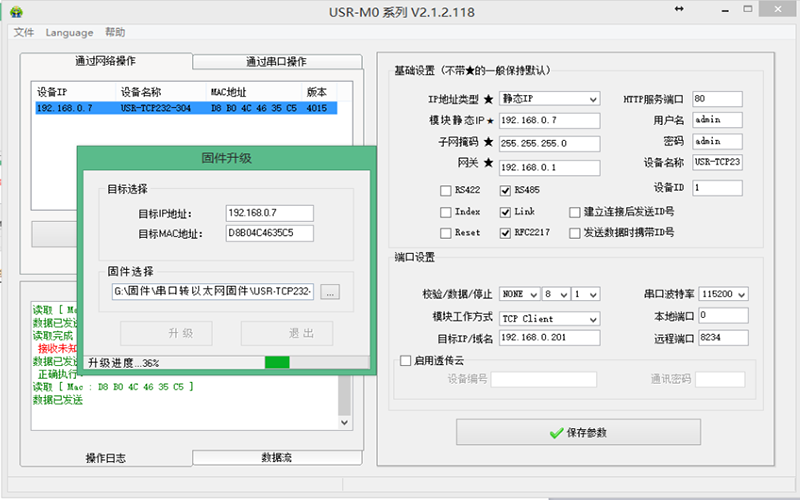800x500 pixels.
Task: Expand the 串口波特率 baud rate dropdown
Action: point(740,294)
